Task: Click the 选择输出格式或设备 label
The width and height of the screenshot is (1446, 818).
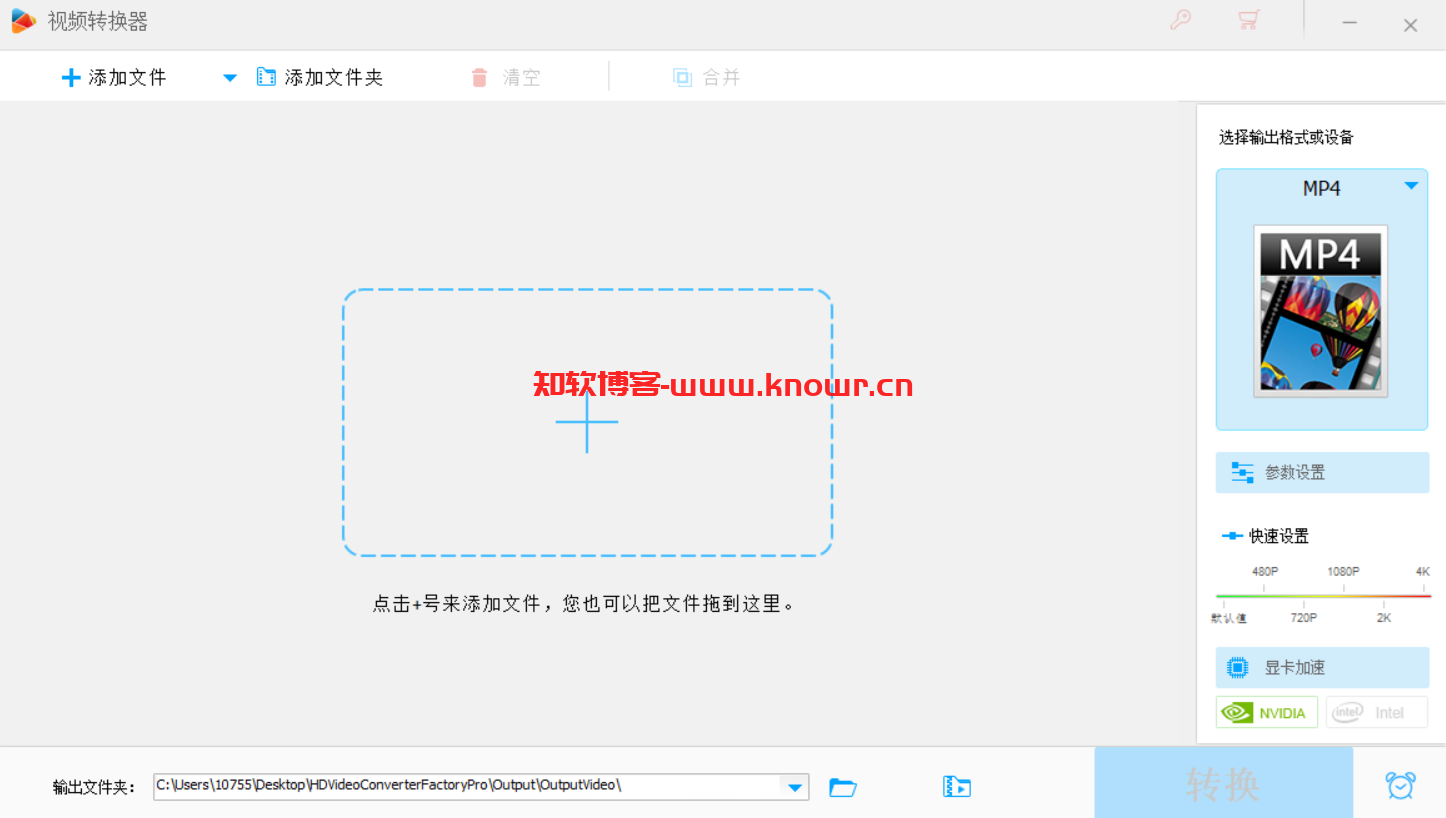Action: point(1286,137)
